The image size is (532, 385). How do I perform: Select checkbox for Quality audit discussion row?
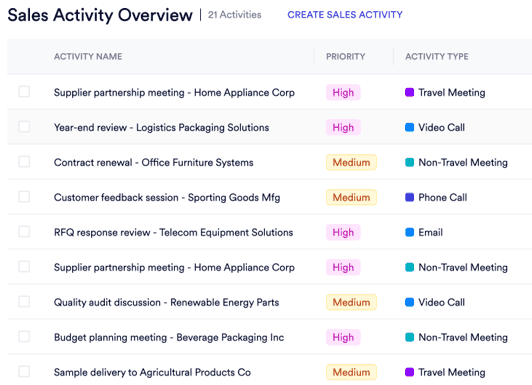pos(24,302)
